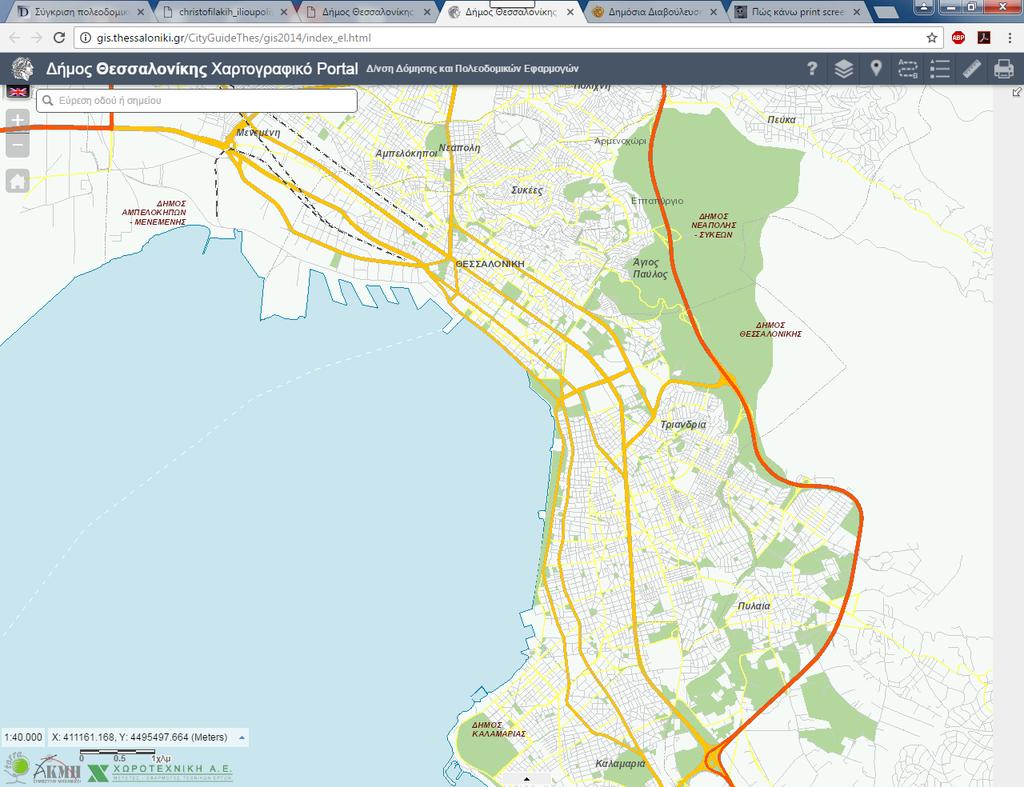Zoom out on the map with minus button

tap(18, 145)
